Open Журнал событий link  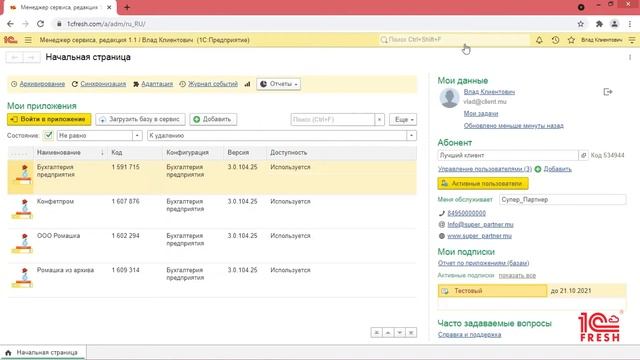(x=213, y=84)
